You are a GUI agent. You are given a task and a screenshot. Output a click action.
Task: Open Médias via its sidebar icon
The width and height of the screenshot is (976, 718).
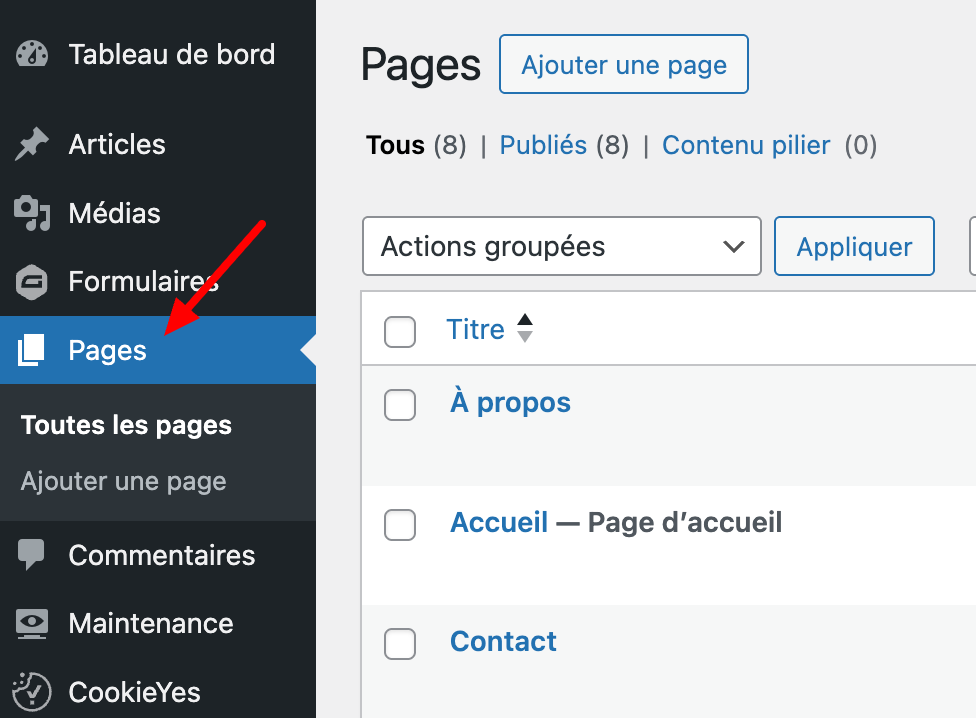30,213
